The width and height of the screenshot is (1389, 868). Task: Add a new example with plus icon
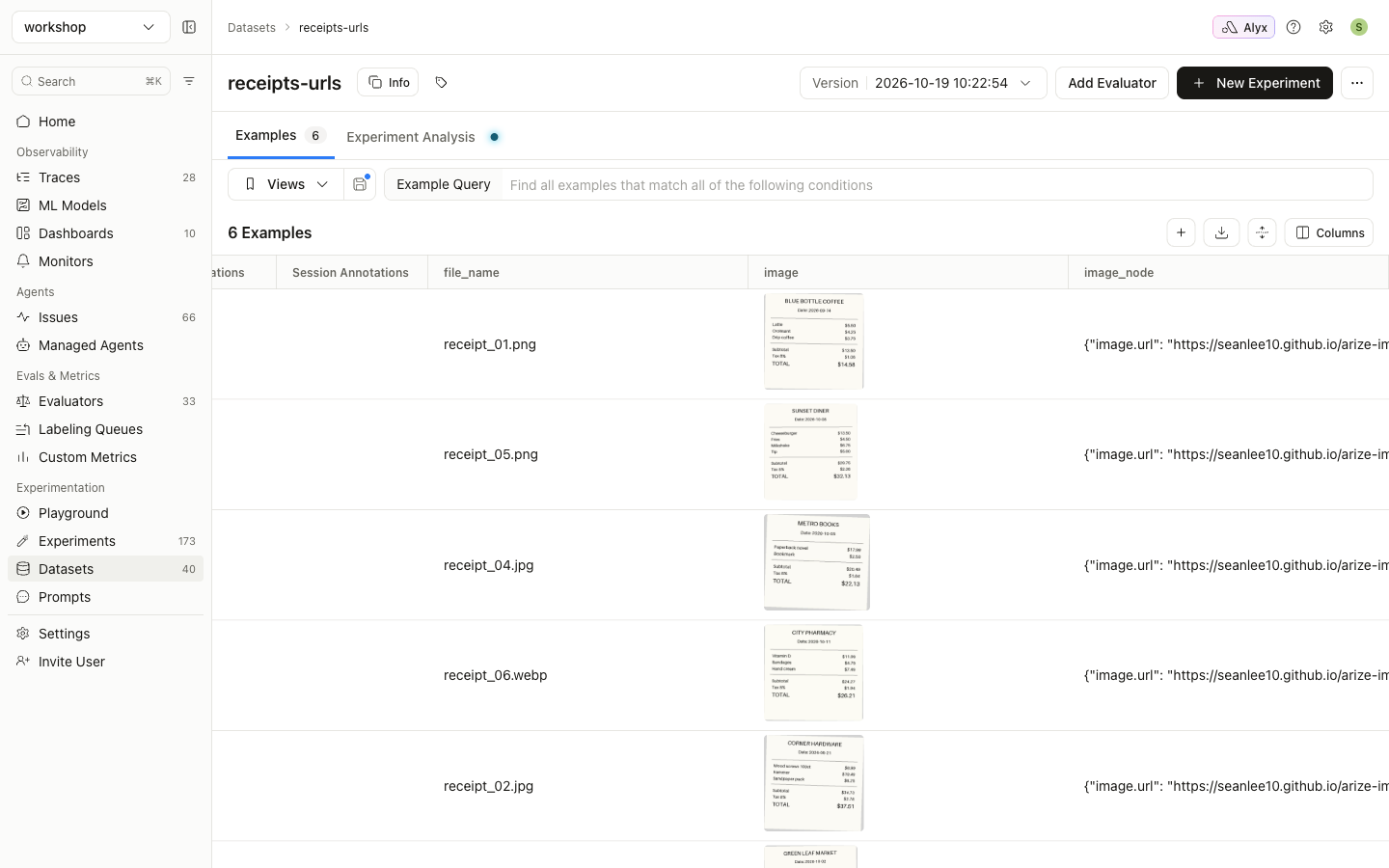pyautogui.click(x=1181, y=232)
